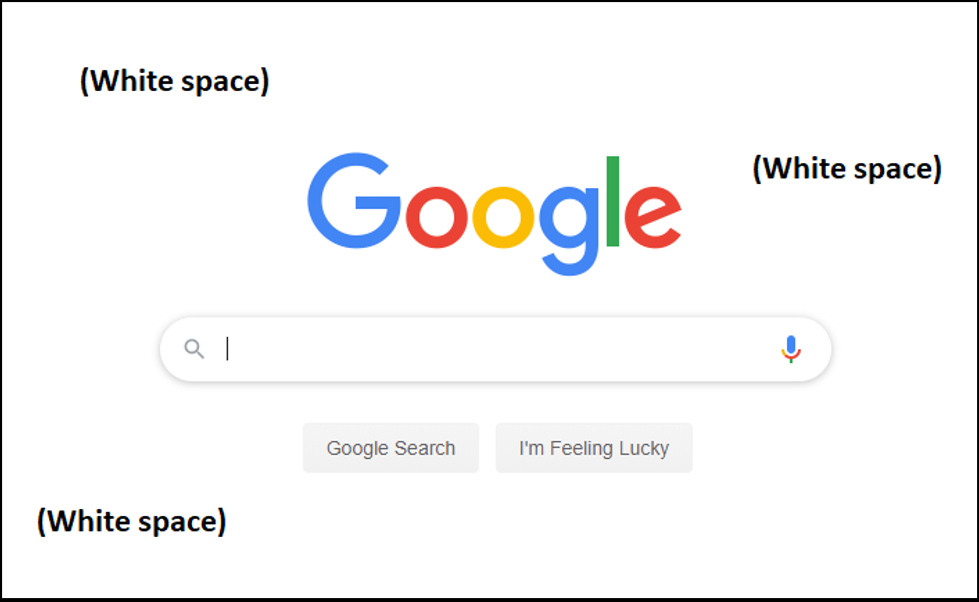The height and width of the screenshot is (602, 979).
Task: Click the blue capital G in the logo
Action: 353,201
